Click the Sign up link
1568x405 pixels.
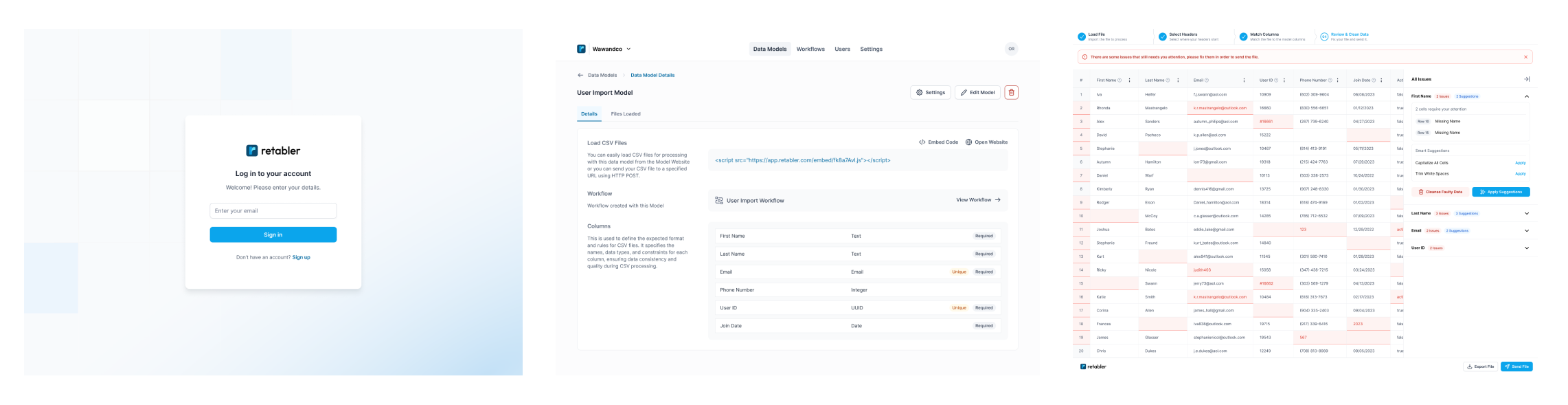(x=302, y=257)
